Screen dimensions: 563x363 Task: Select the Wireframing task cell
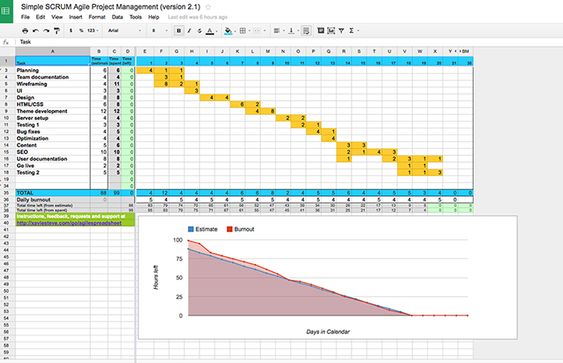click(x=52, y=84)
